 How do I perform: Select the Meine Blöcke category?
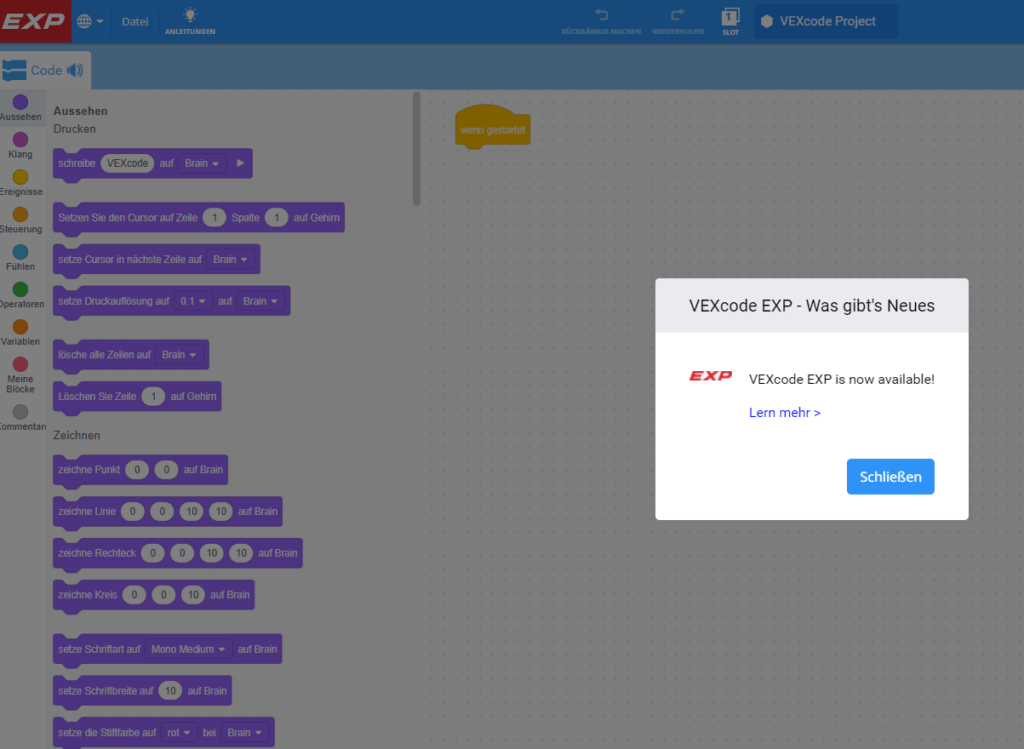tap(20, 375)
